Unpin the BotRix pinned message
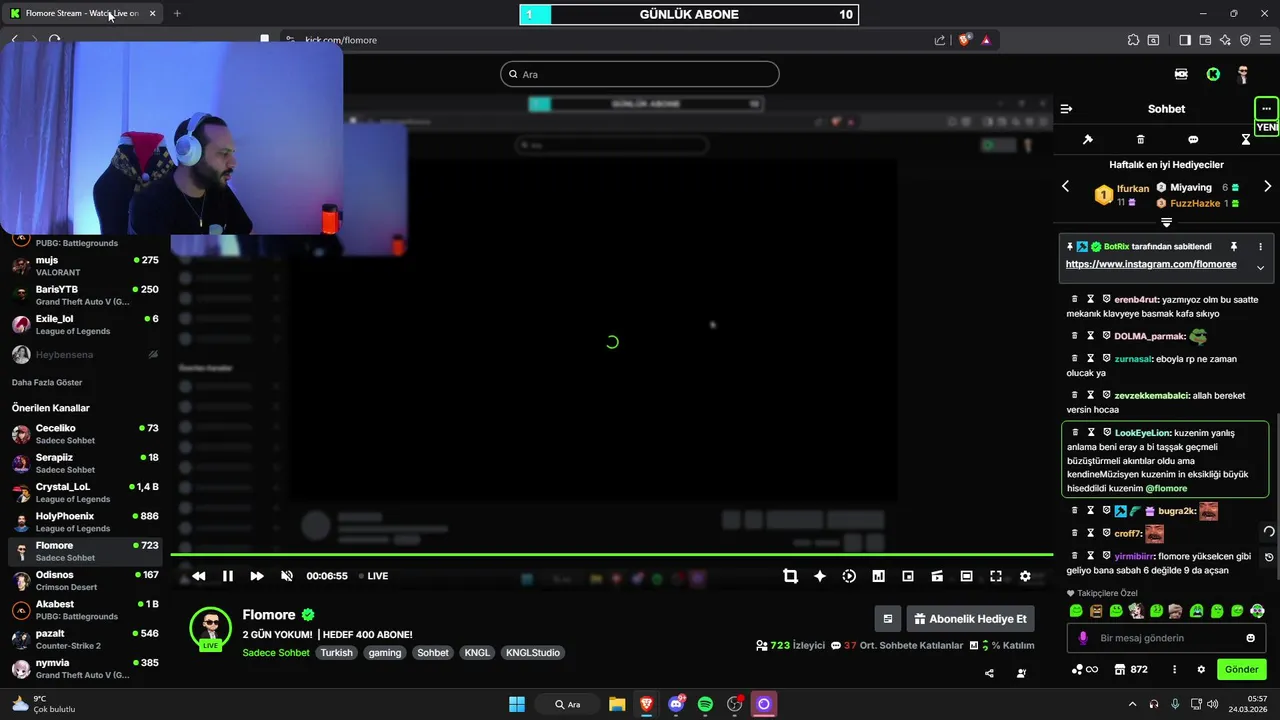 [x=1234, y=246]
